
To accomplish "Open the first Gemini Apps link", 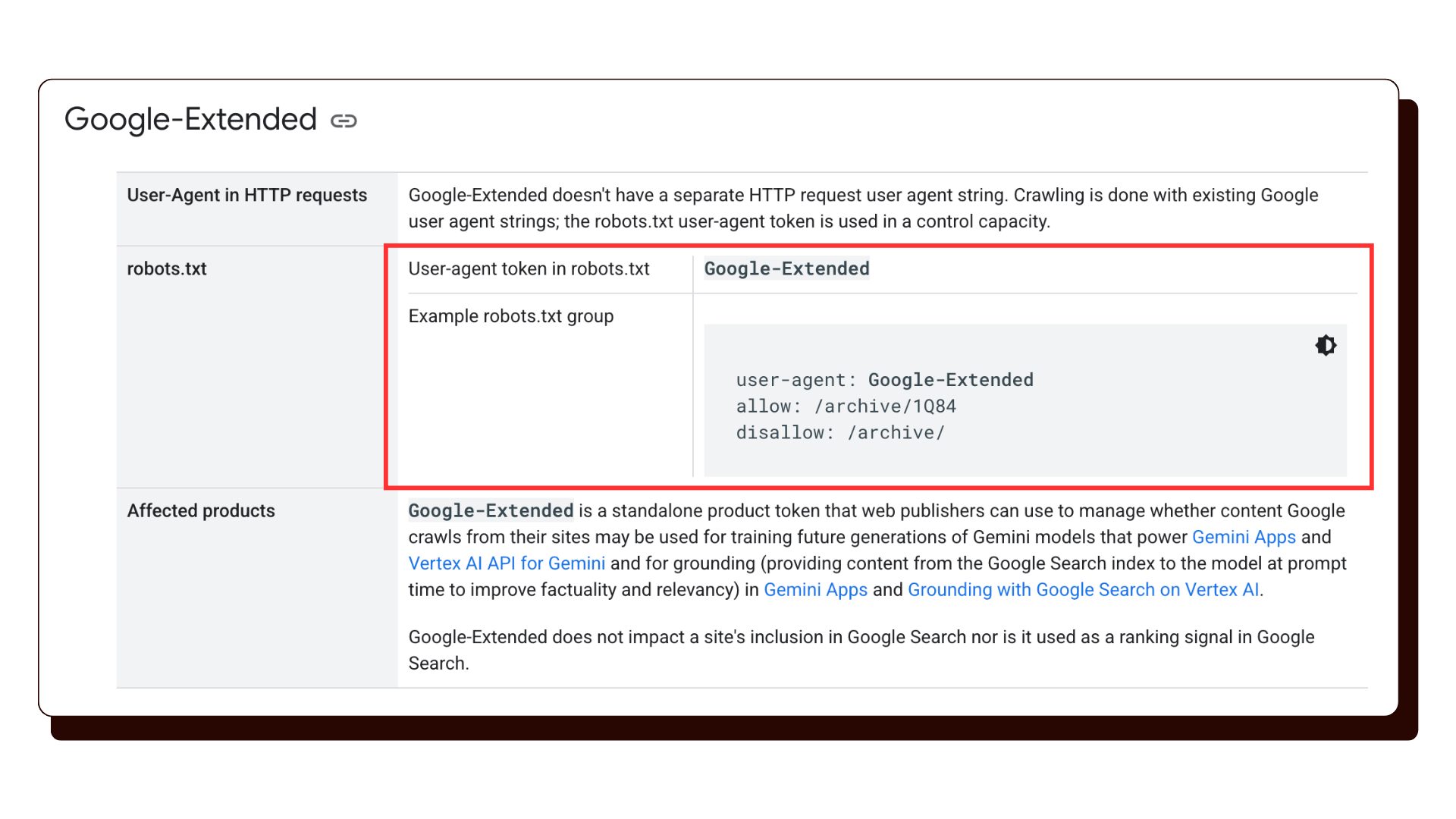I will pyautogui.click(x=1244, y=537).
